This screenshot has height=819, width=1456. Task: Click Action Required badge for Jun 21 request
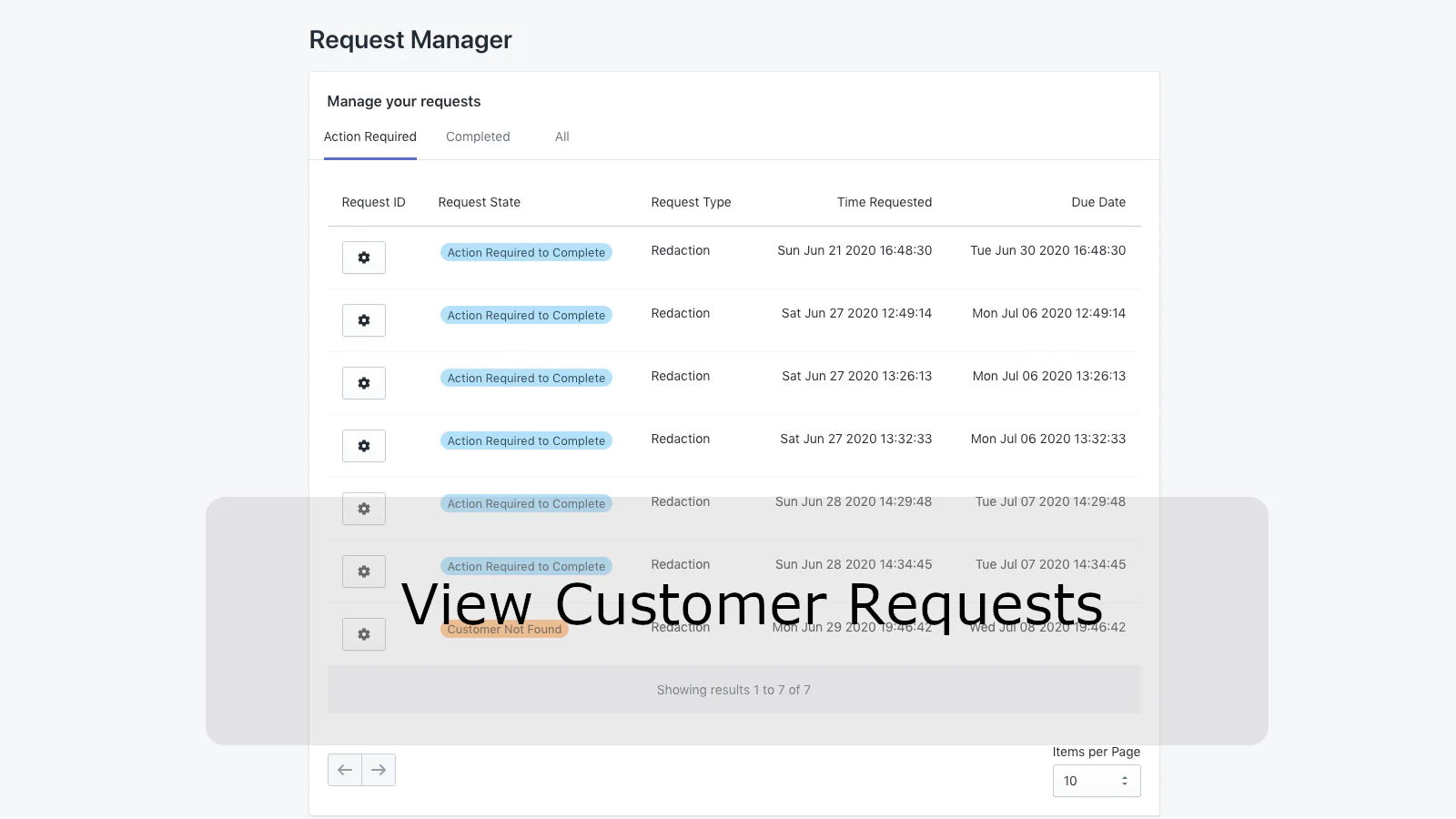[x=526, y=252]
